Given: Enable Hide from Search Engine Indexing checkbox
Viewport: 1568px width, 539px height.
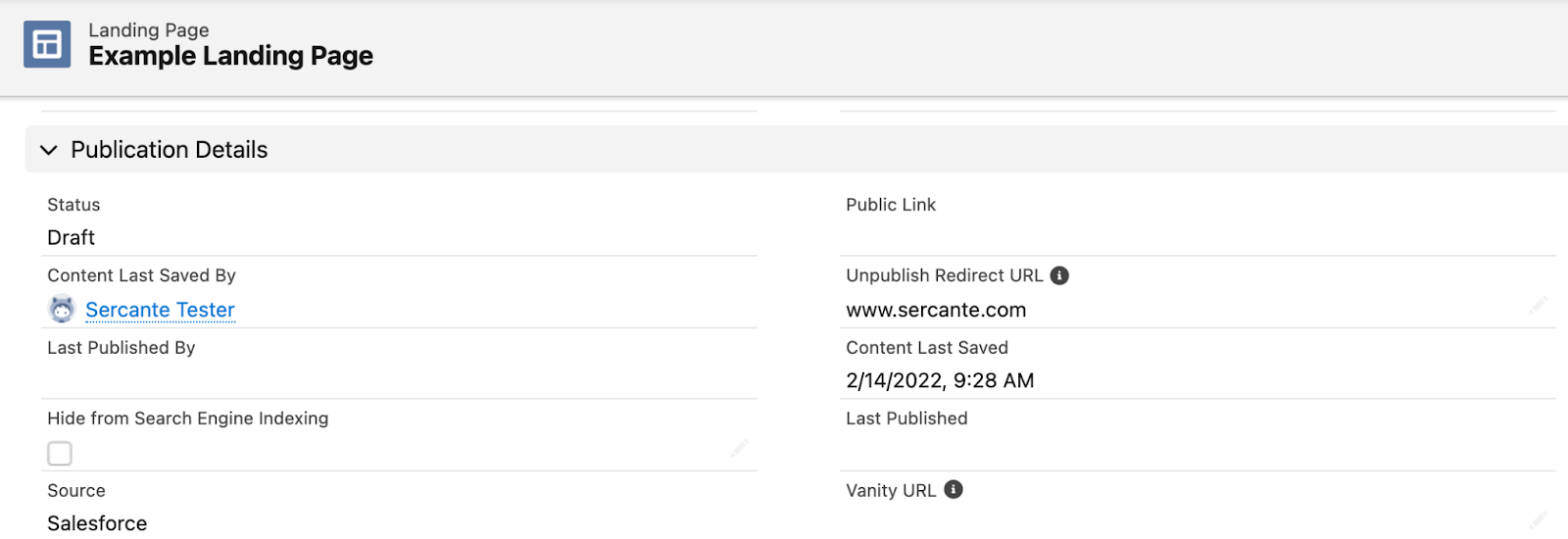Looking at the screenshot, I should (x=60, y=453).
